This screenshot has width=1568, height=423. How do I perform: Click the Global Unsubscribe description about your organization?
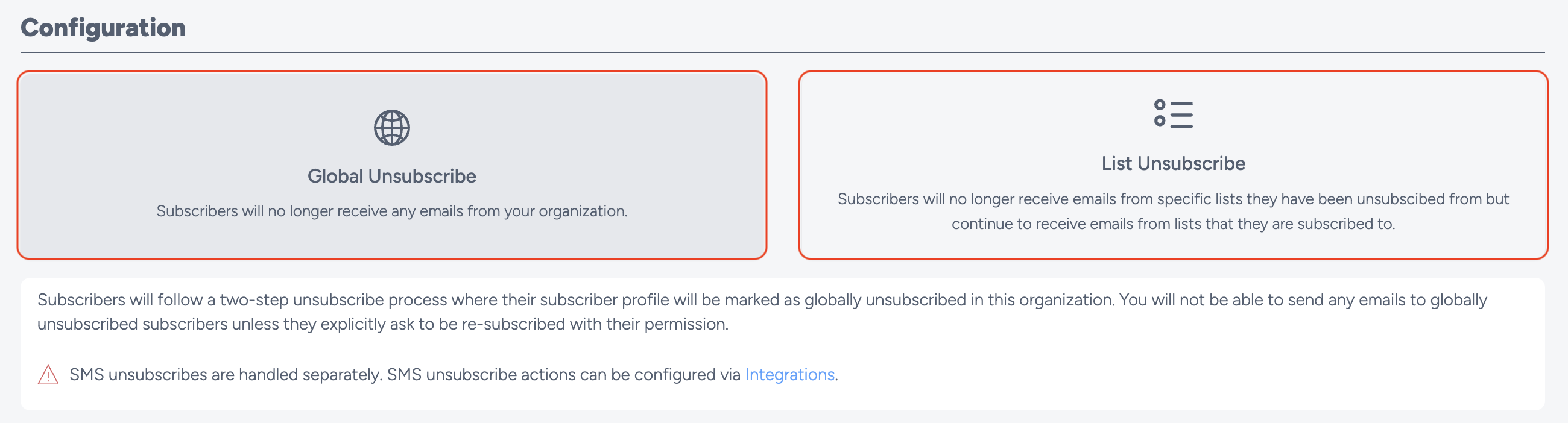click(x=391, y=211)
